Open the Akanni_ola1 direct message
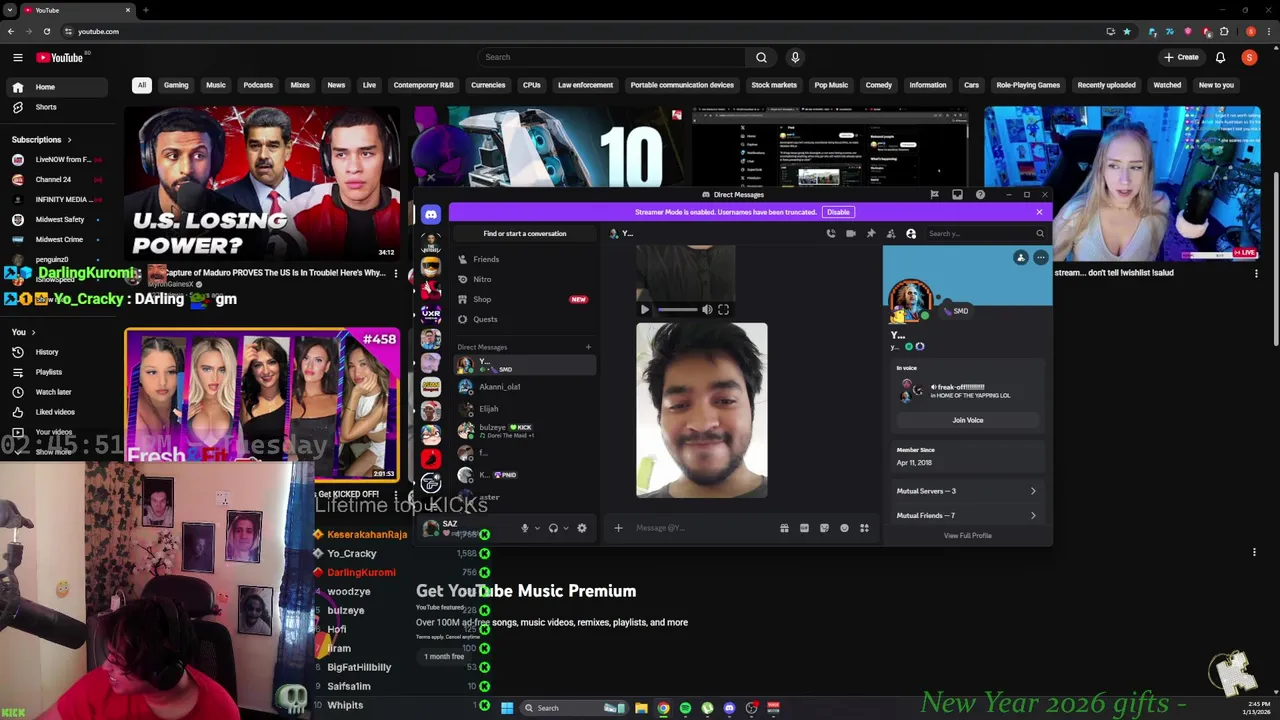The image size is (1280, 720). [x=525, y=387]
